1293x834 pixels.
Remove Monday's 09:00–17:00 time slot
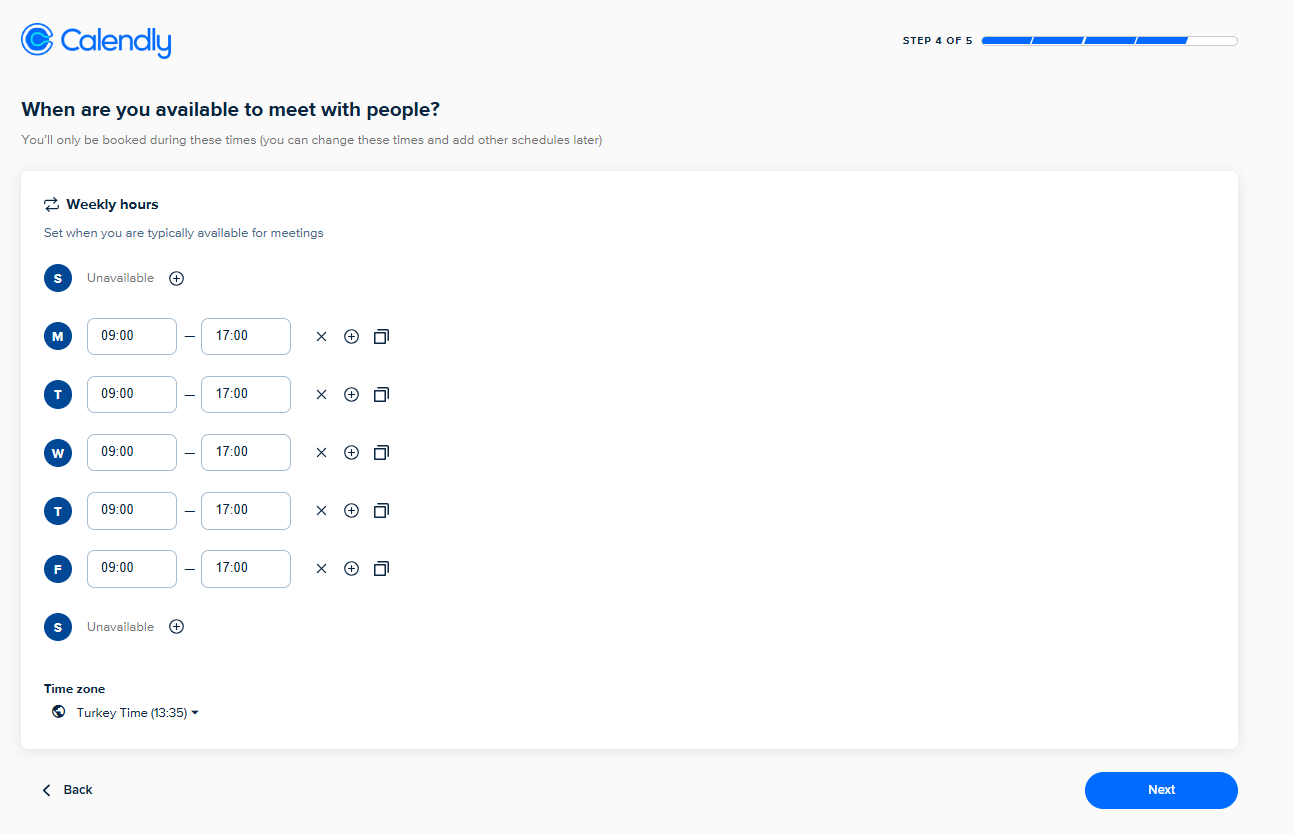pos(321,337)
